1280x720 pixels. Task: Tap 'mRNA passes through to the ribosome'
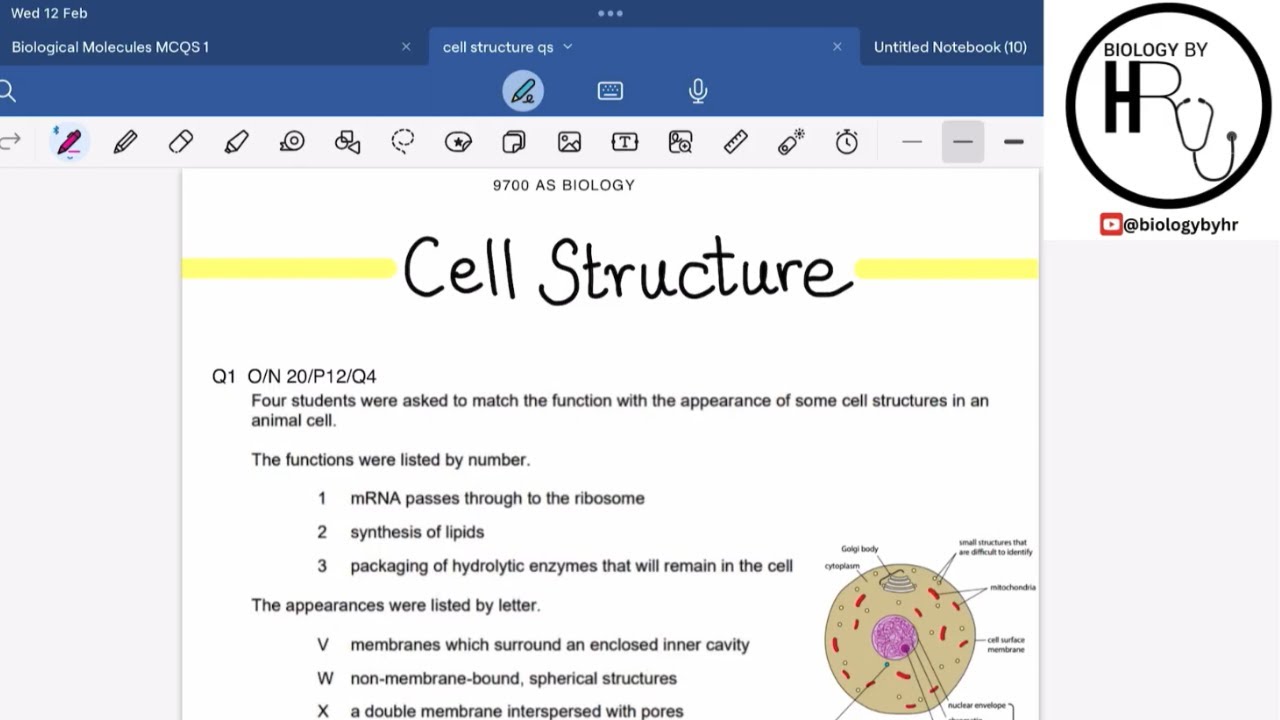[x=497, y=498]
